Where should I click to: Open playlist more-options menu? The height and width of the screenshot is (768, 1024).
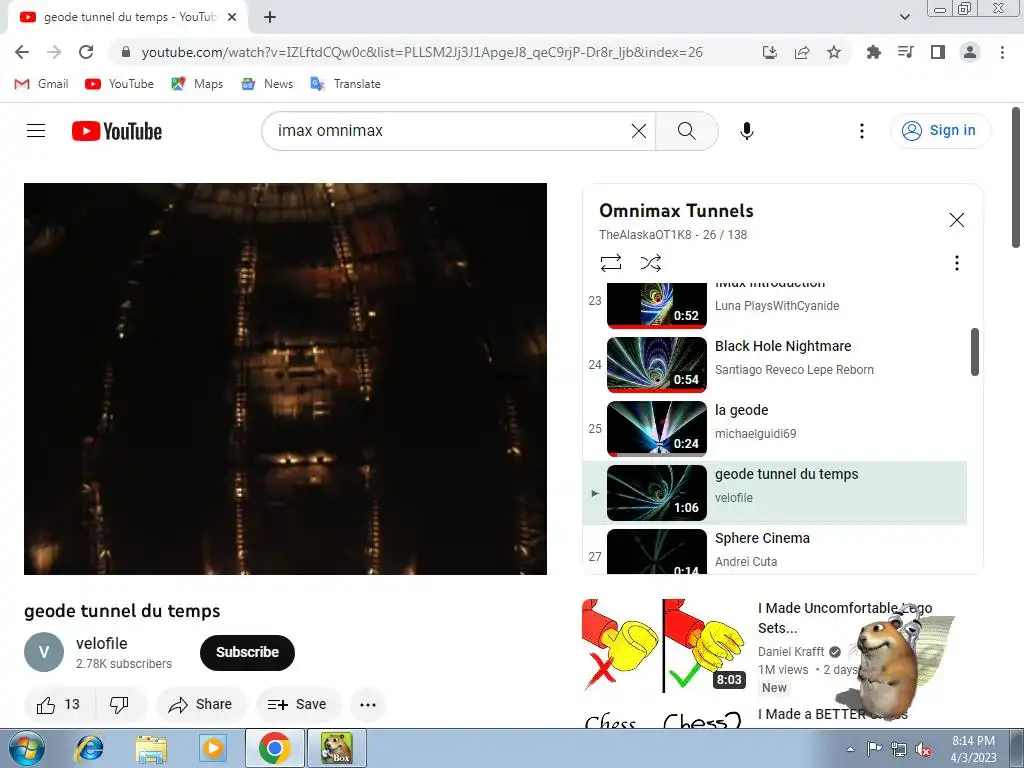957,263
